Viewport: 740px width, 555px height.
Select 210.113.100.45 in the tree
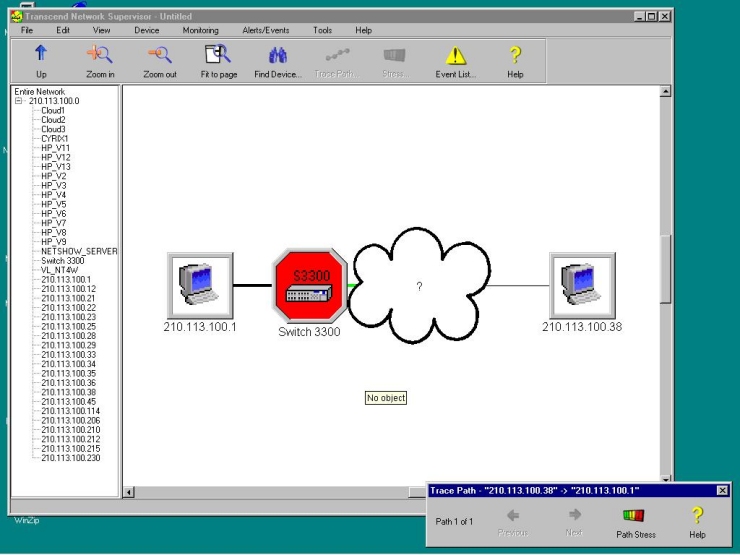(x=68, y=402)
